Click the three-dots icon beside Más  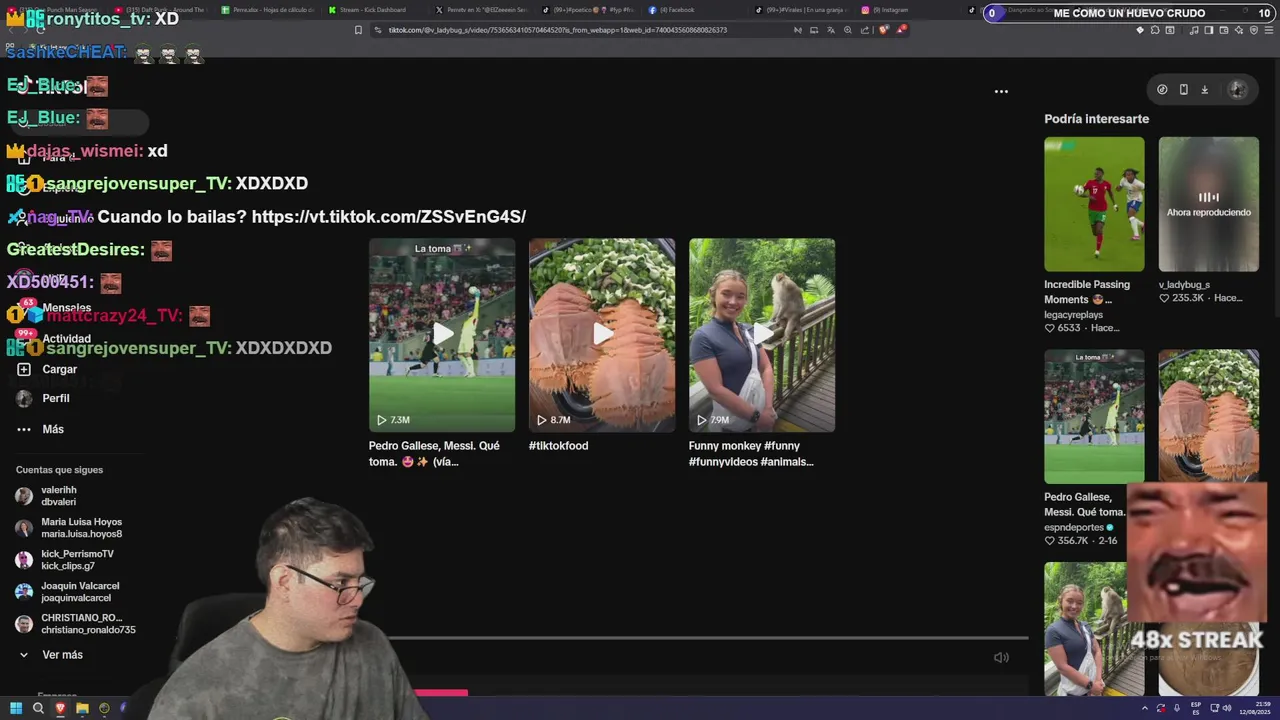24,429
